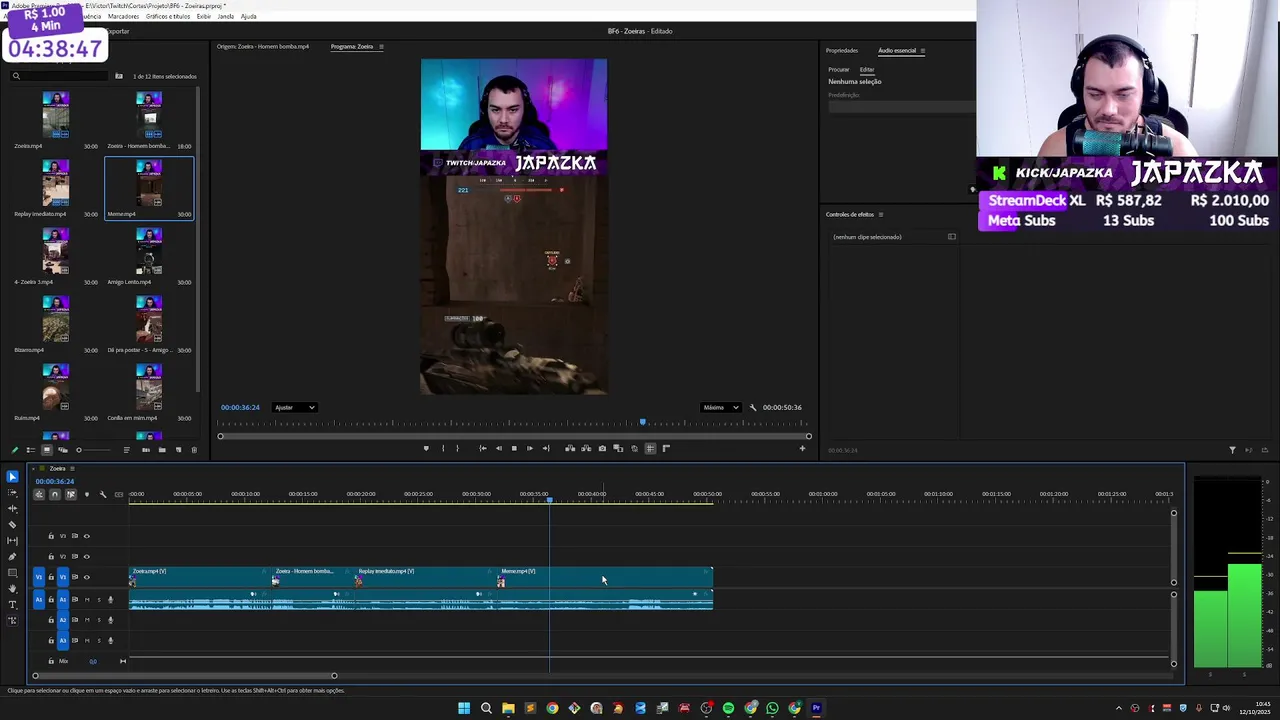The height and width of the screenshot is (720, 1280).
Task: Select the Type tool
Action: [x=12, y=604]
